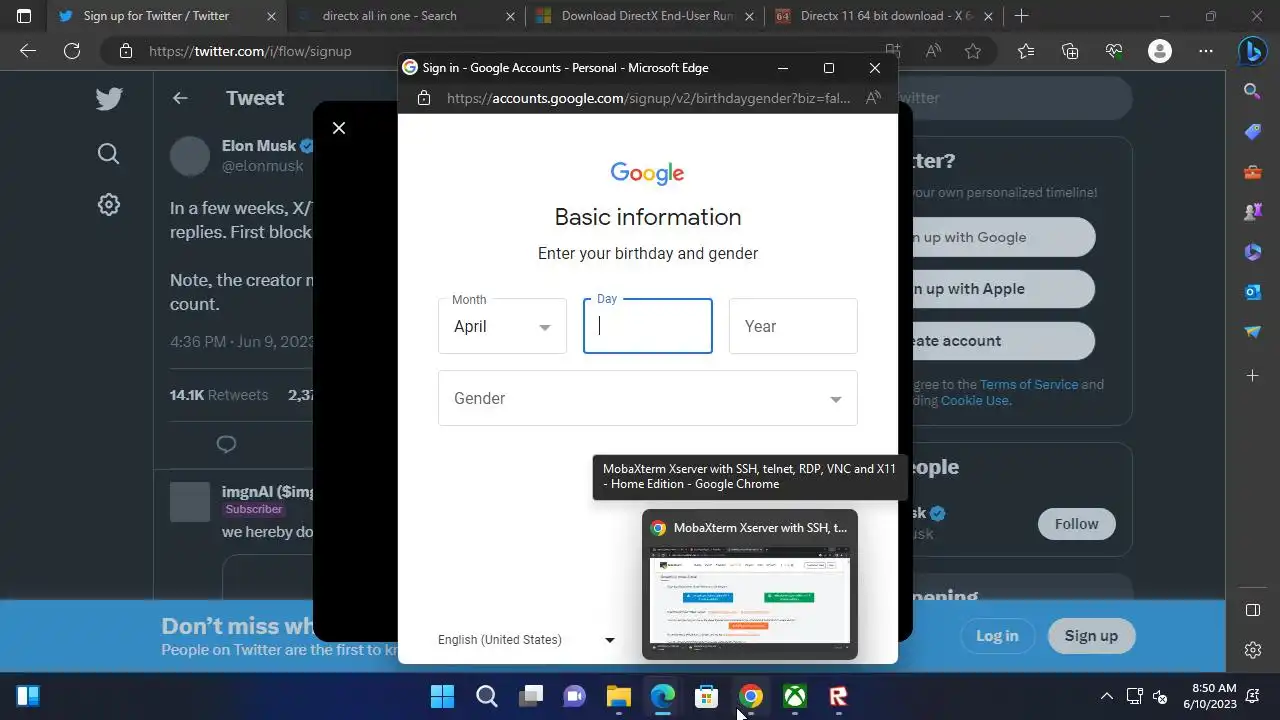1280x720 pixels.
Task: Click 14.1K Retweets count
Action: [x=219, y=395]
